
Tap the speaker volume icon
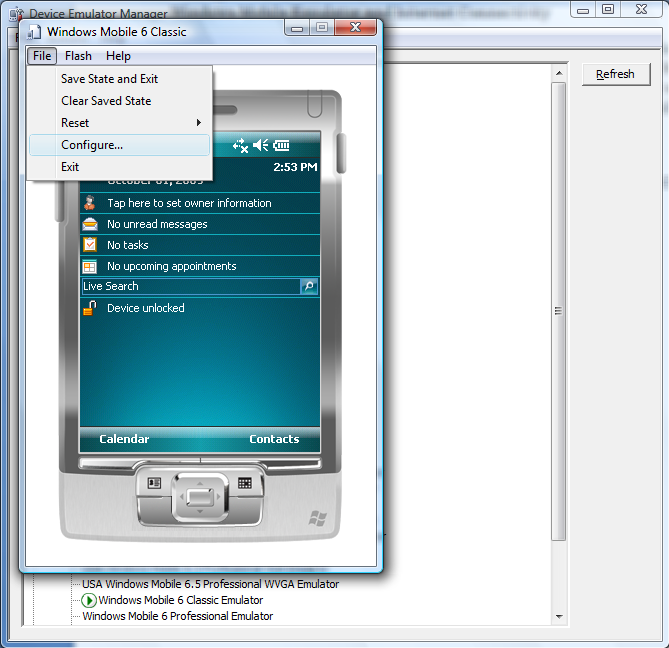pyautogui.click(x=260, y=145)
